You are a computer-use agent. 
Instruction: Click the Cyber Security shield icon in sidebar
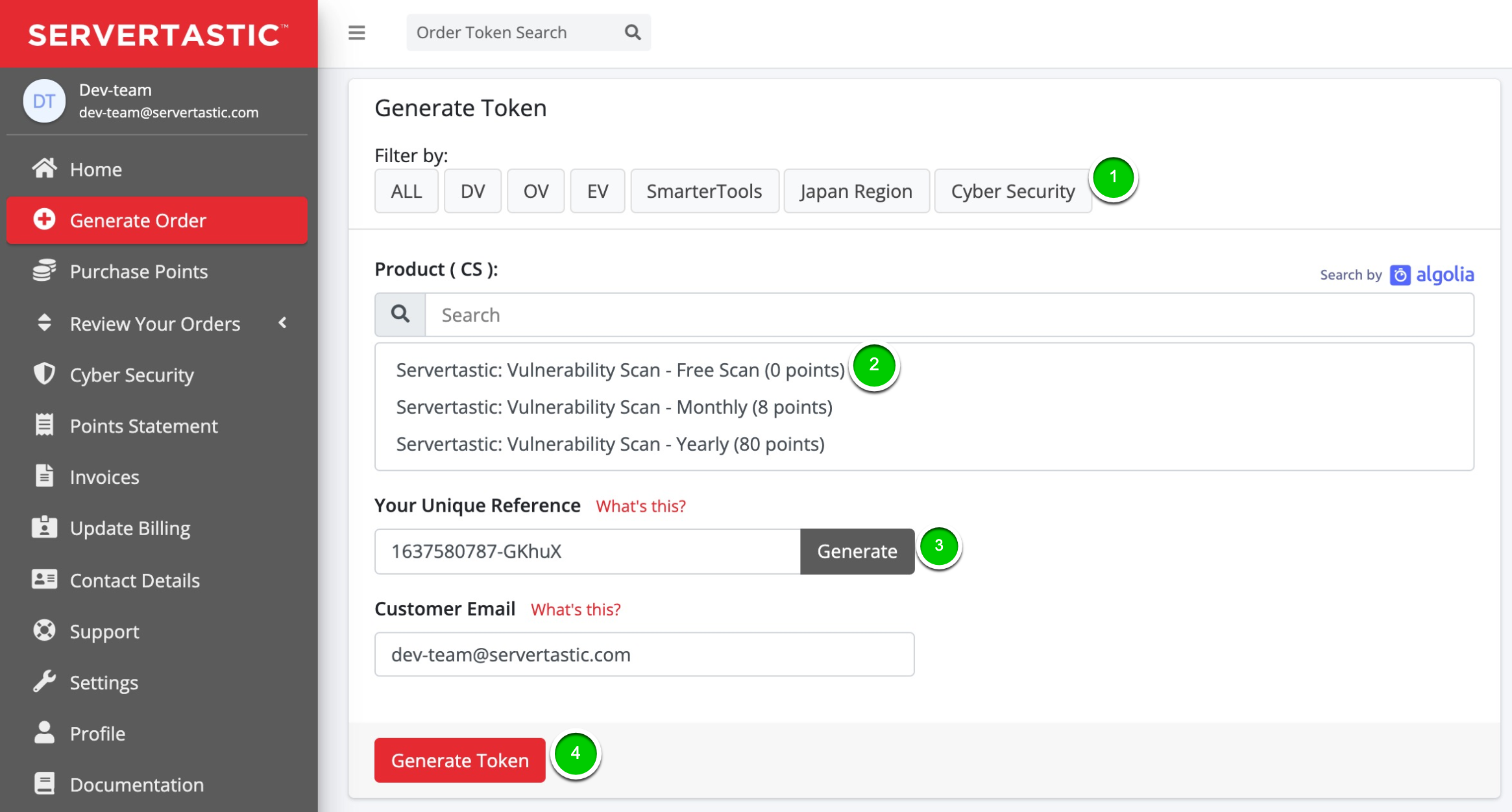point(44,374)
